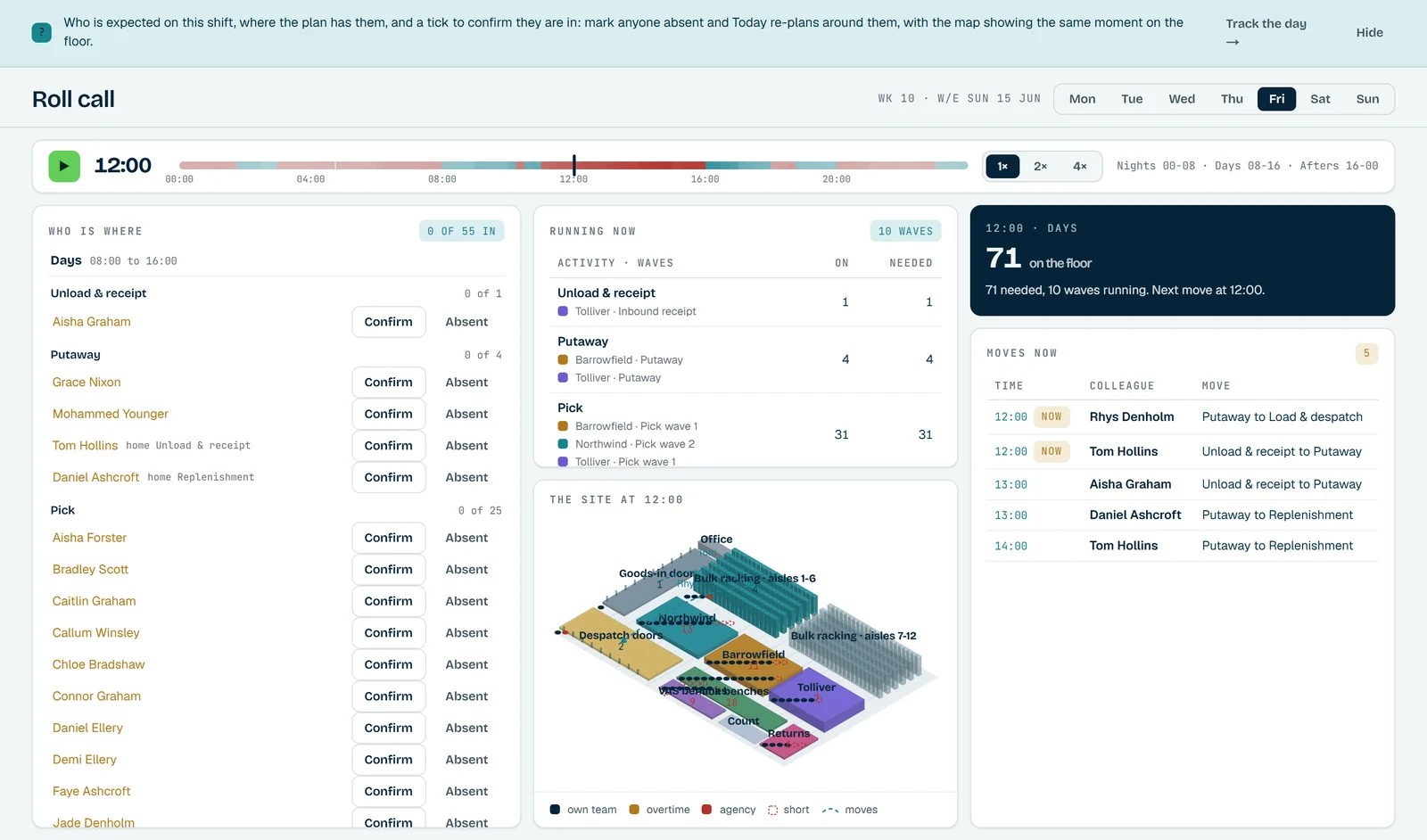Open Daniel Ellery's name link

(x=87, y=728)
